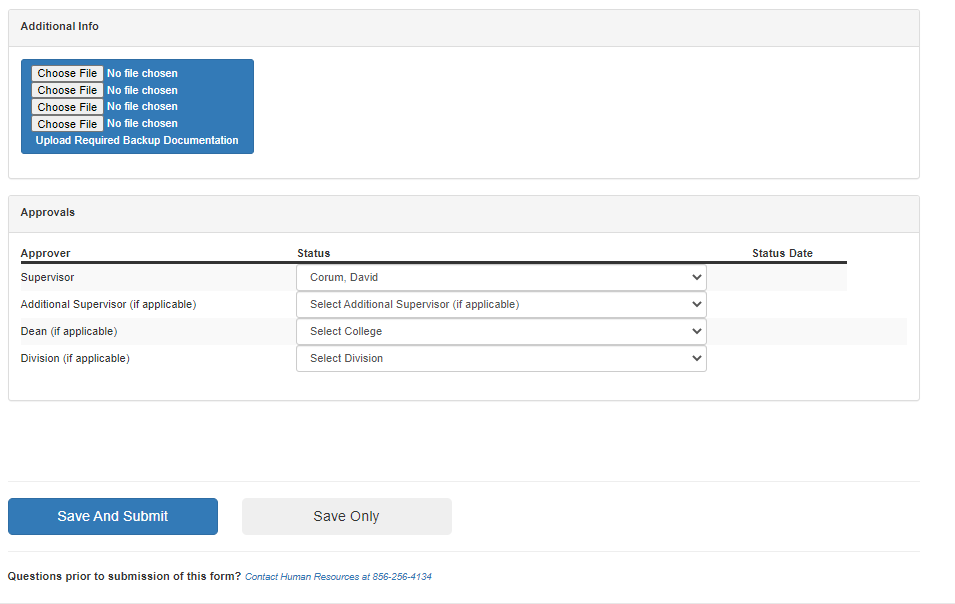
Task: Click the Dean (if applicable) row label
Action: pyautogui.click(x=69, y=332)
